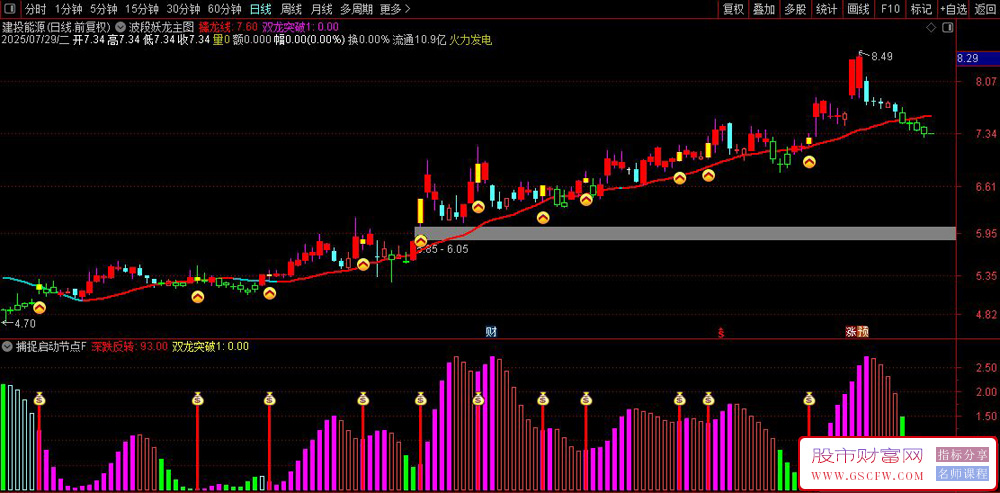Click the diamond icon above the price axis
This screenshot has width=1000, height=493.
(x=930, y=27)
